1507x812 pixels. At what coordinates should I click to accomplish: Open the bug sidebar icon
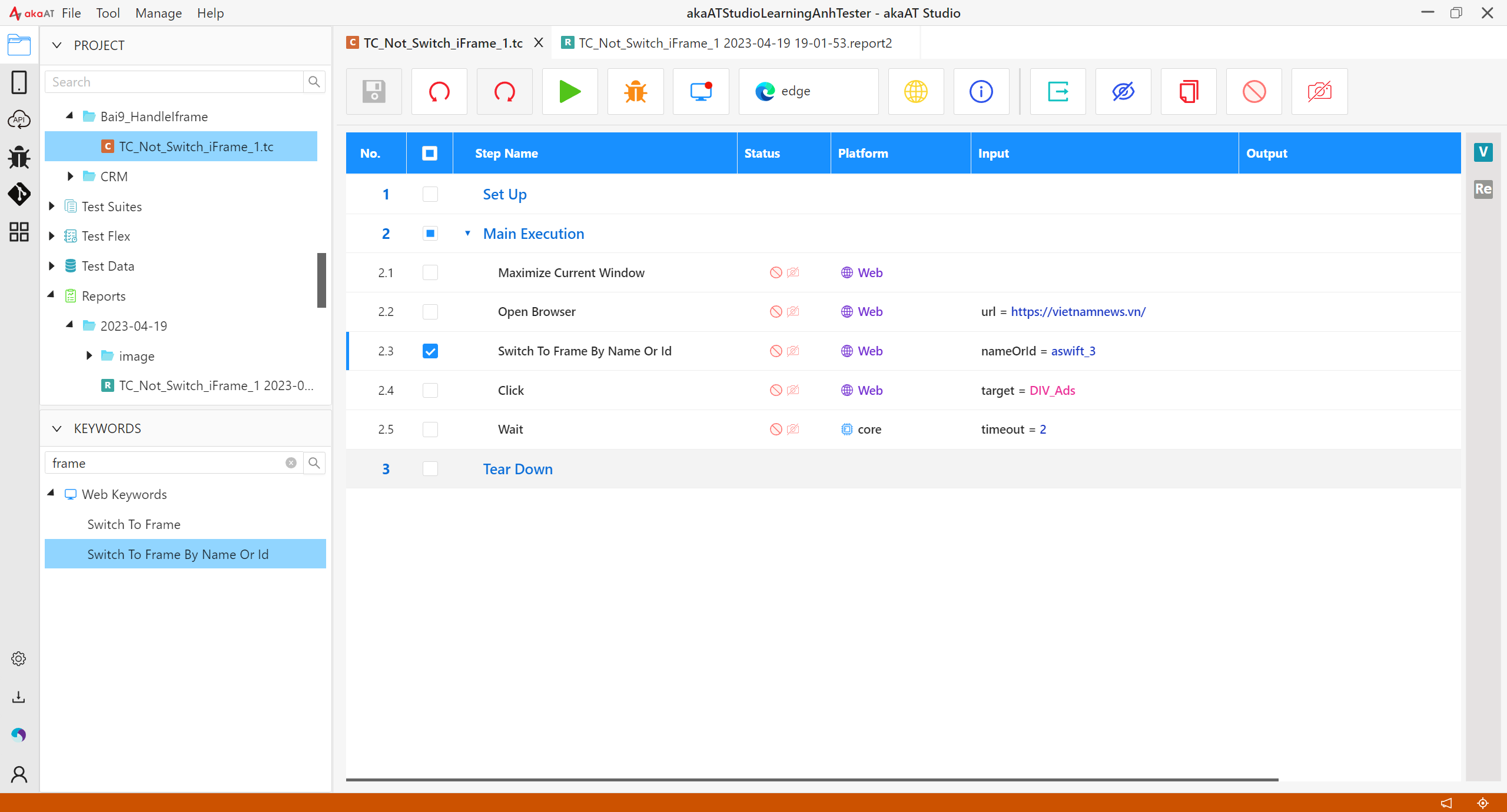[19, 157]
